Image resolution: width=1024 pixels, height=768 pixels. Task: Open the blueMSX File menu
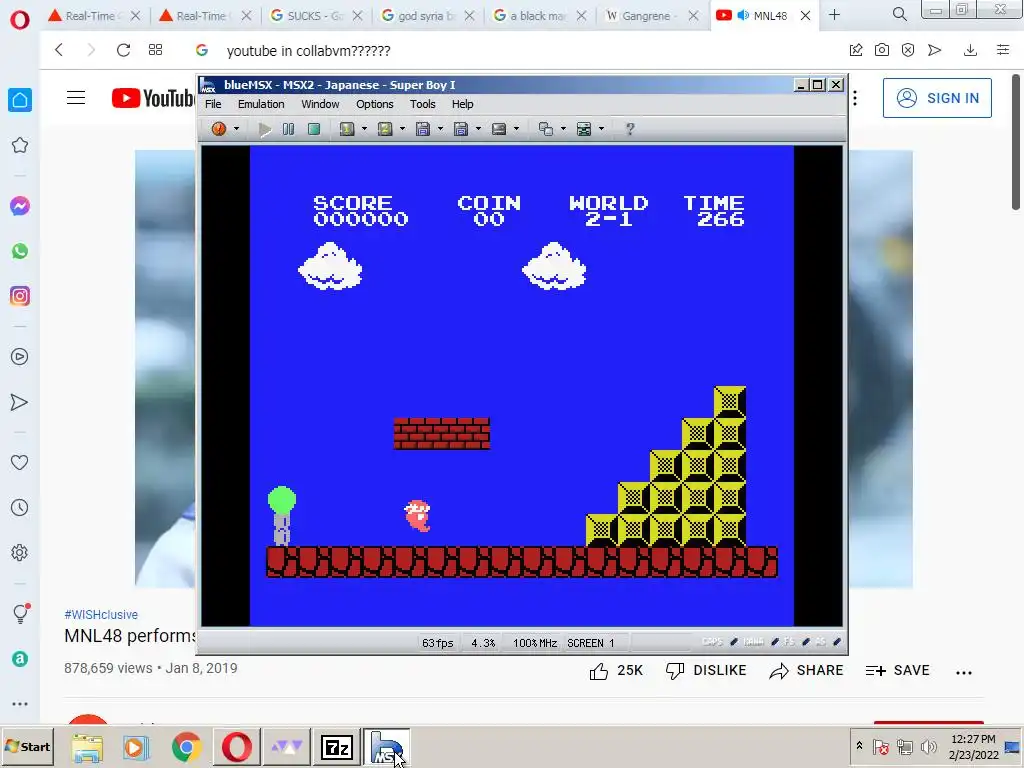213,104
